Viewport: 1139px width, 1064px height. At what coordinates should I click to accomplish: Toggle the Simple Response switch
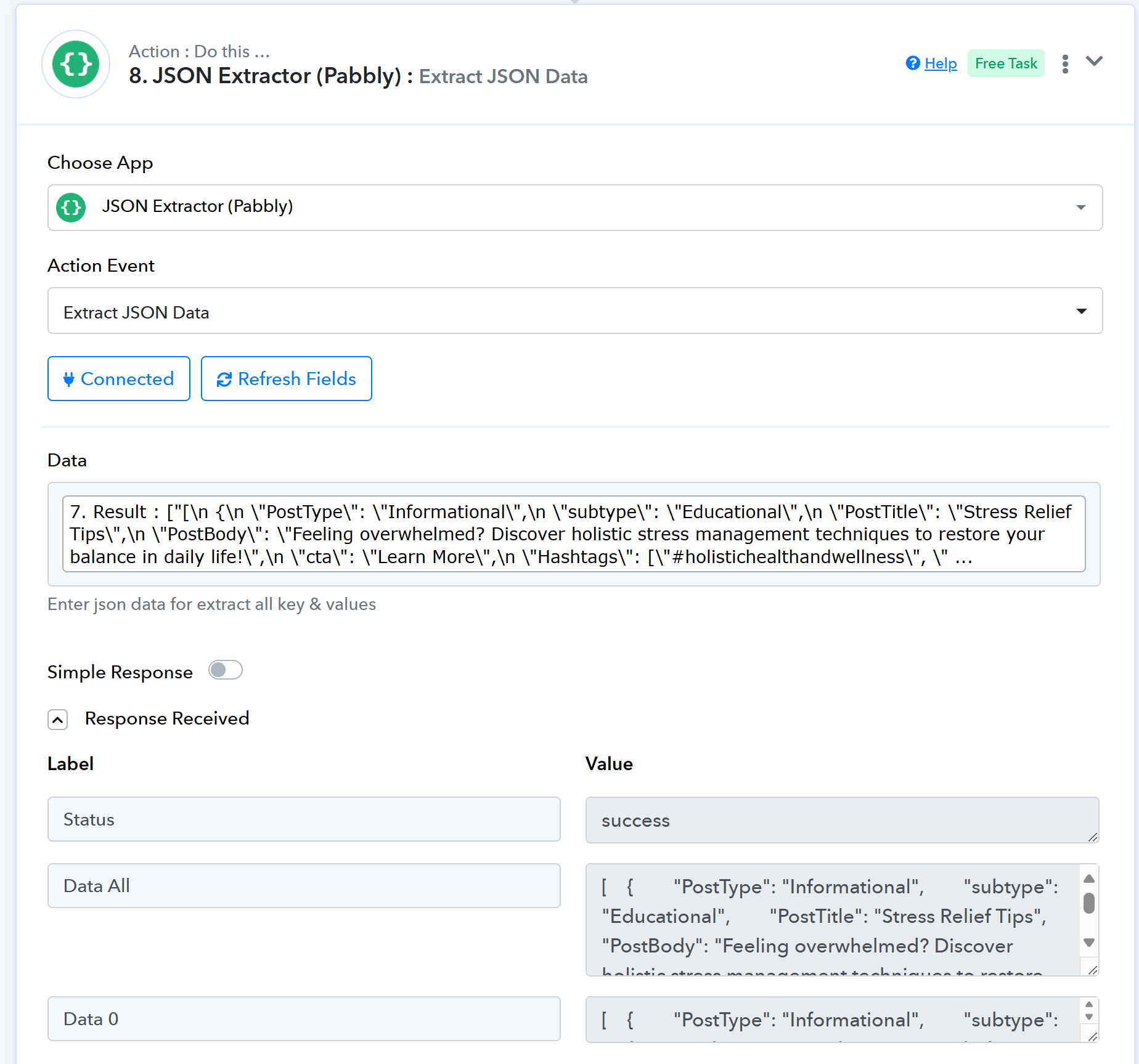(x=226, y=670)
